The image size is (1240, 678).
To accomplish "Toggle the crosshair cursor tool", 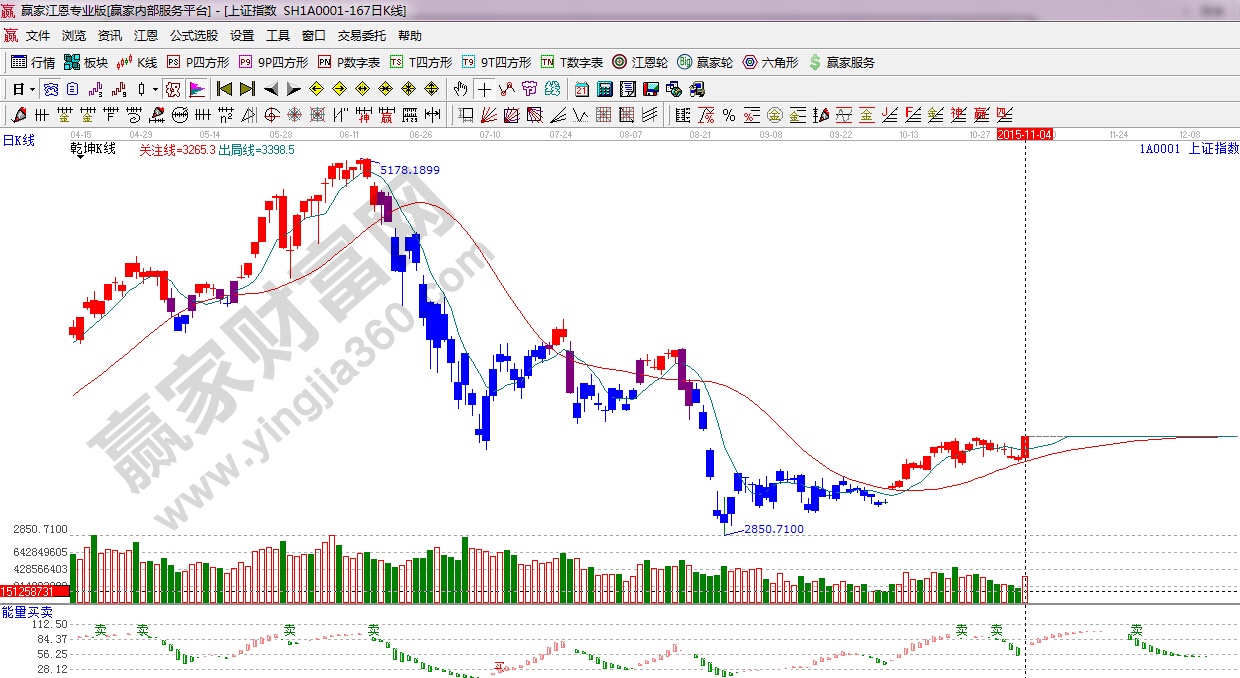I will coord(484,88).
